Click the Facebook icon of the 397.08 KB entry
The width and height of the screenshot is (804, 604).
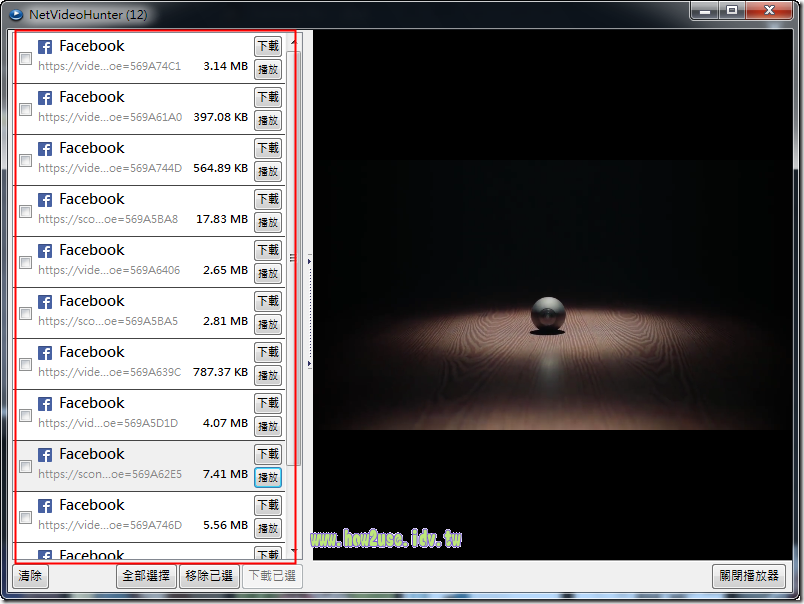click(45, 98)
